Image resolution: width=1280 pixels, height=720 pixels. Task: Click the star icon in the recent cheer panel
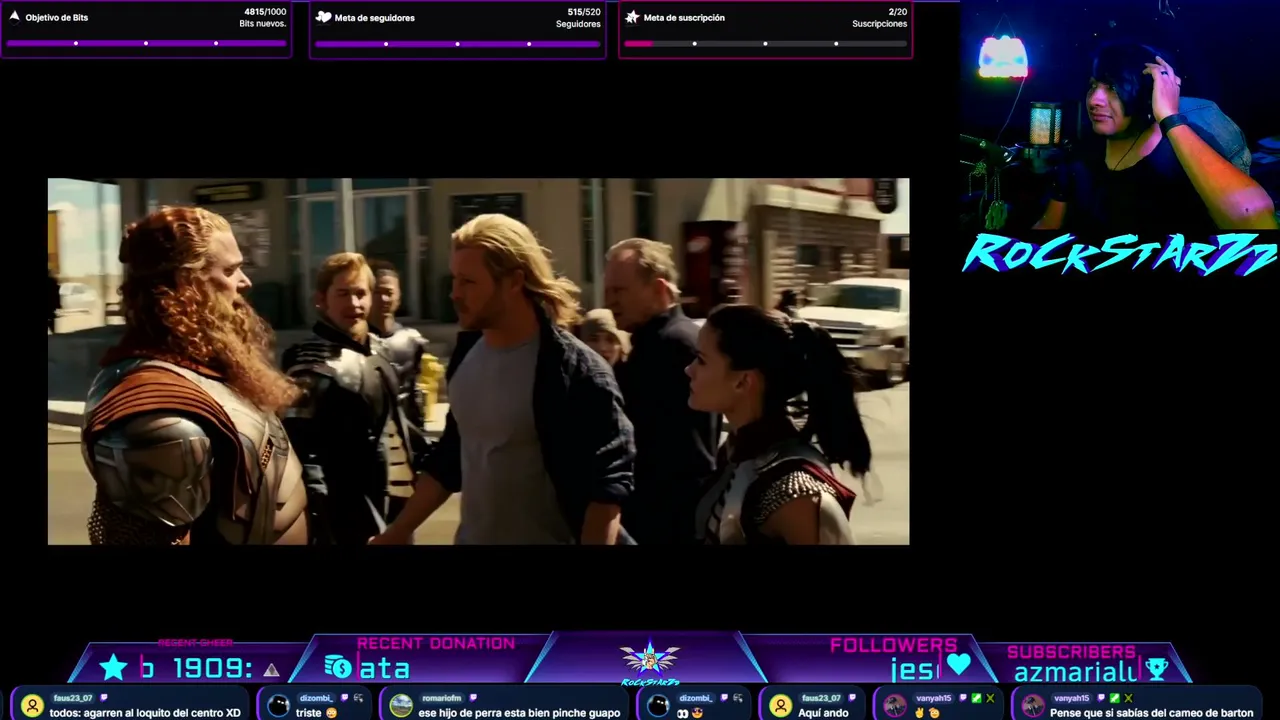pyautogui.click(x=114, y=667)
